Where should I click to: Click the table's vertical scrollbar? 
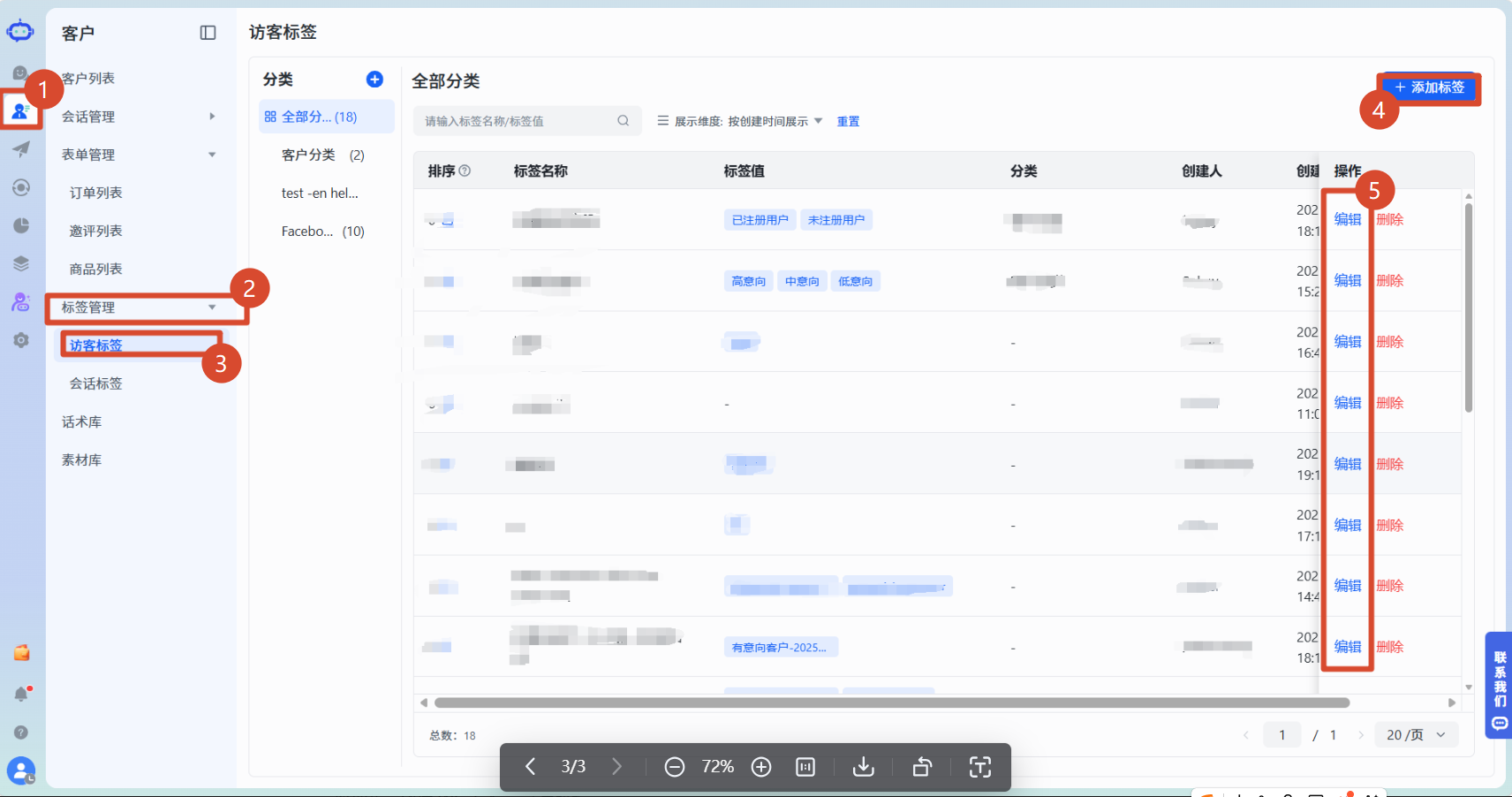point(1469,307)
